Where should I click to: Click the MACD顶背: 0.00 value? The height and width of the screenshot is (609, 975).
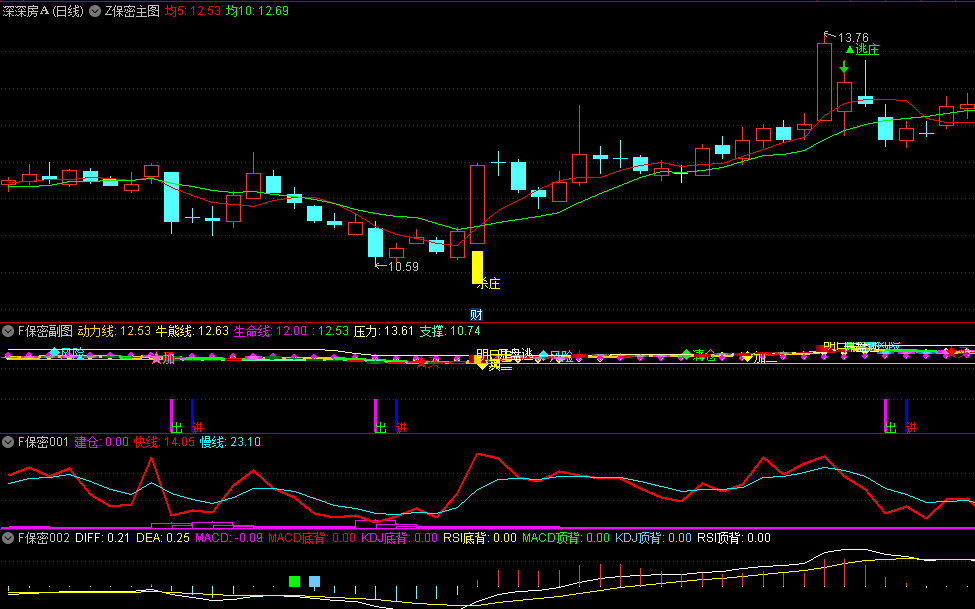click(x=566, y=538)
